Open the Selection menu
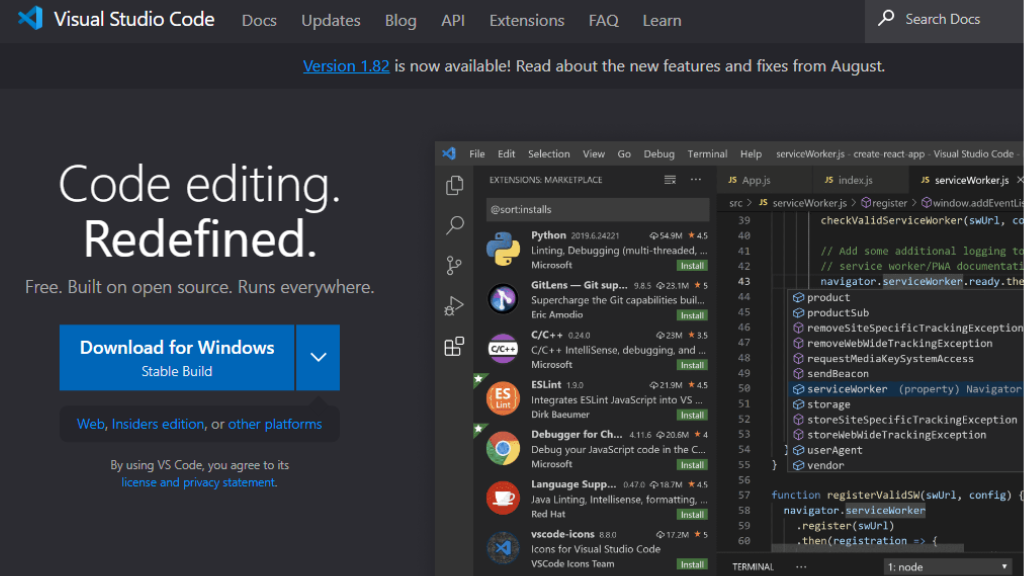 [549, 154]
